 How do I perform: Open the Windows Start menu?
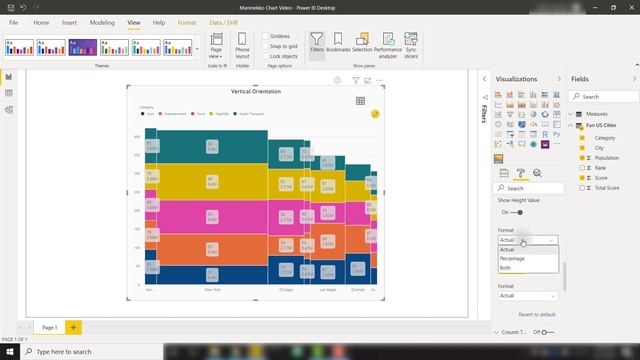coord(10,351)
